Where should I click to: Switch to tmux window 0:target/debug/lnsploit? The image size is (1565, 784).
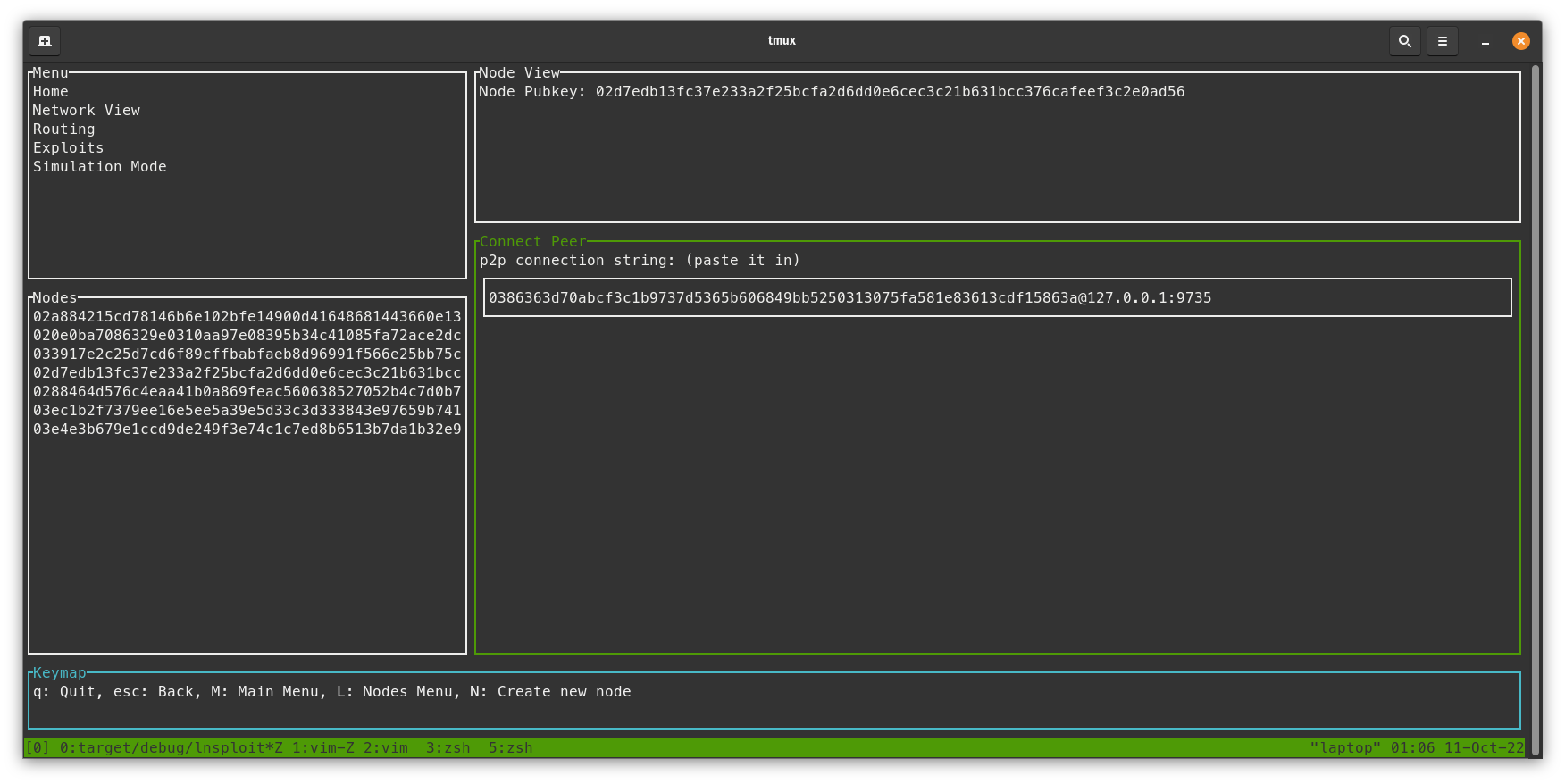click(172, 748)
